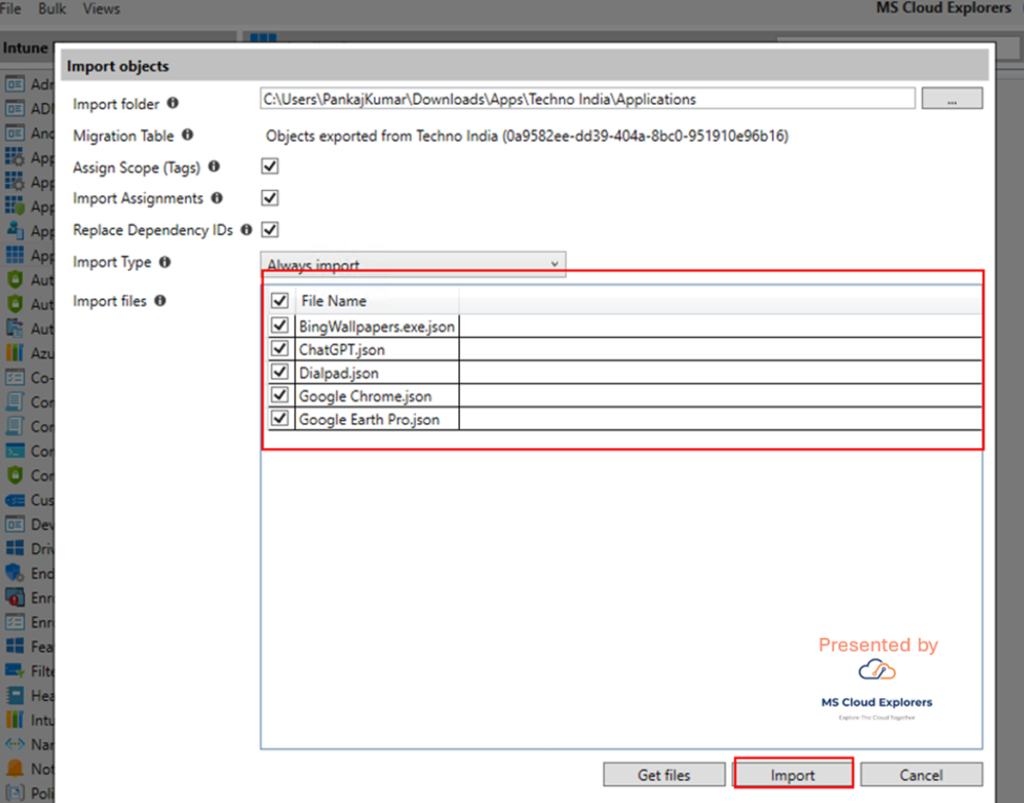Select the Google Chrome.json file name

365,396
